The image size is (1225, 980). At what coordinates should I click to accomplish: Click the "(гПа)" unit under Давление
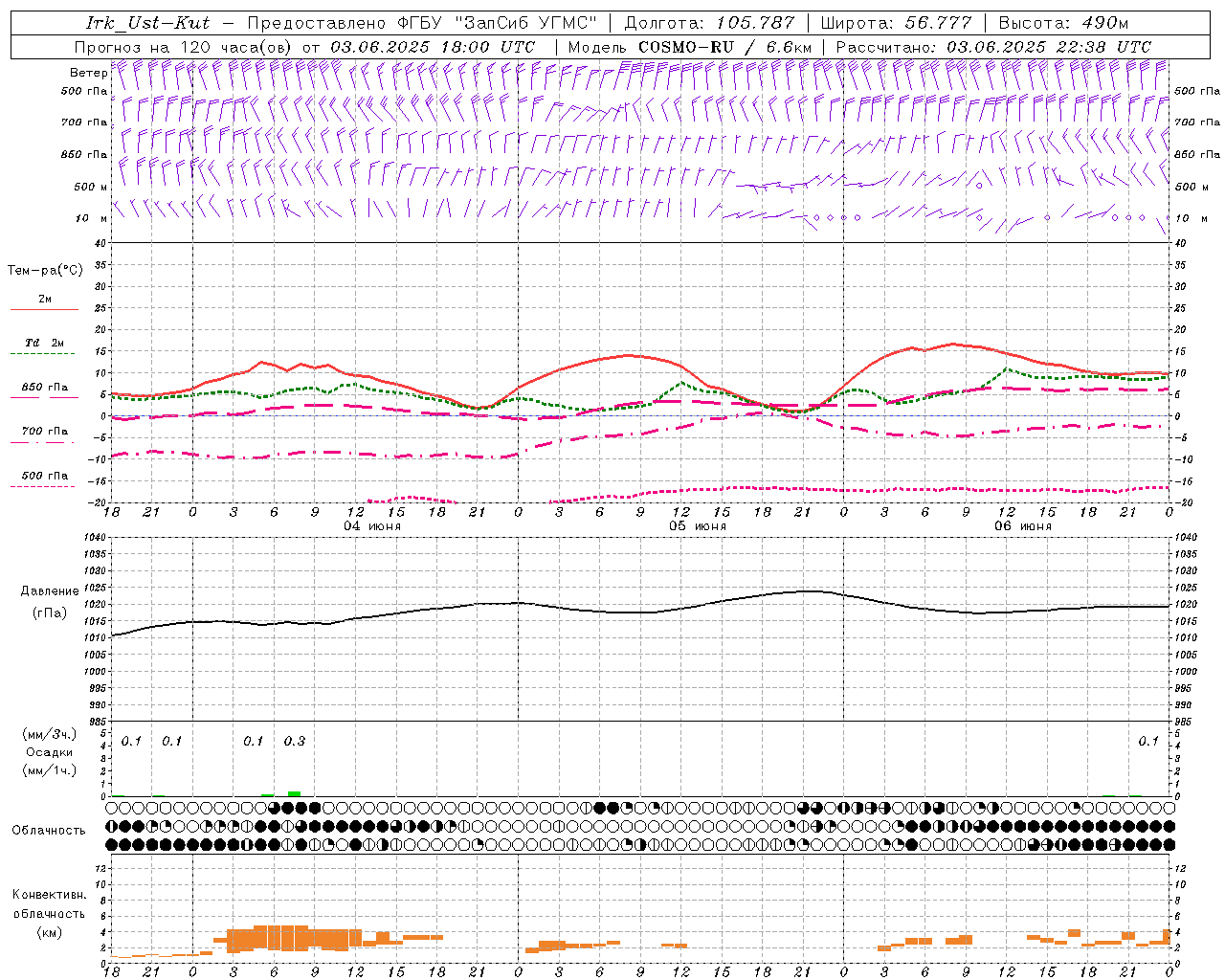pyautogui.click(x=49, y=613)
